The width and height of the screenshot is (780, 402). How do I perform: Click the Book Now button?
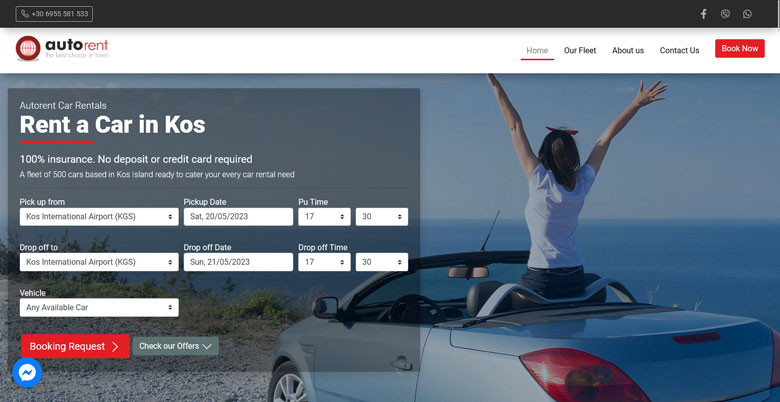(740, 48)
